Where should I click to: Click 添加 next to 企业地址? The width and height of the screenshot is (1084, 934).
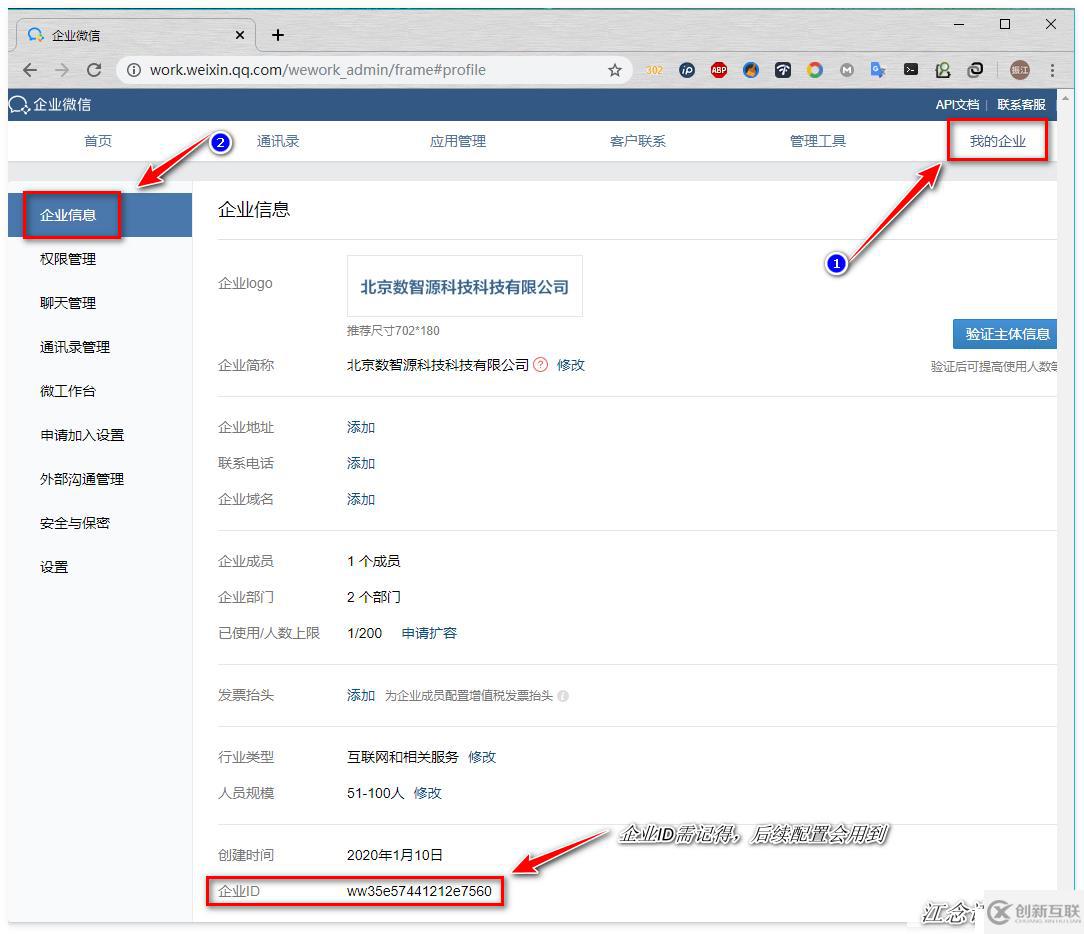[359, 427]
